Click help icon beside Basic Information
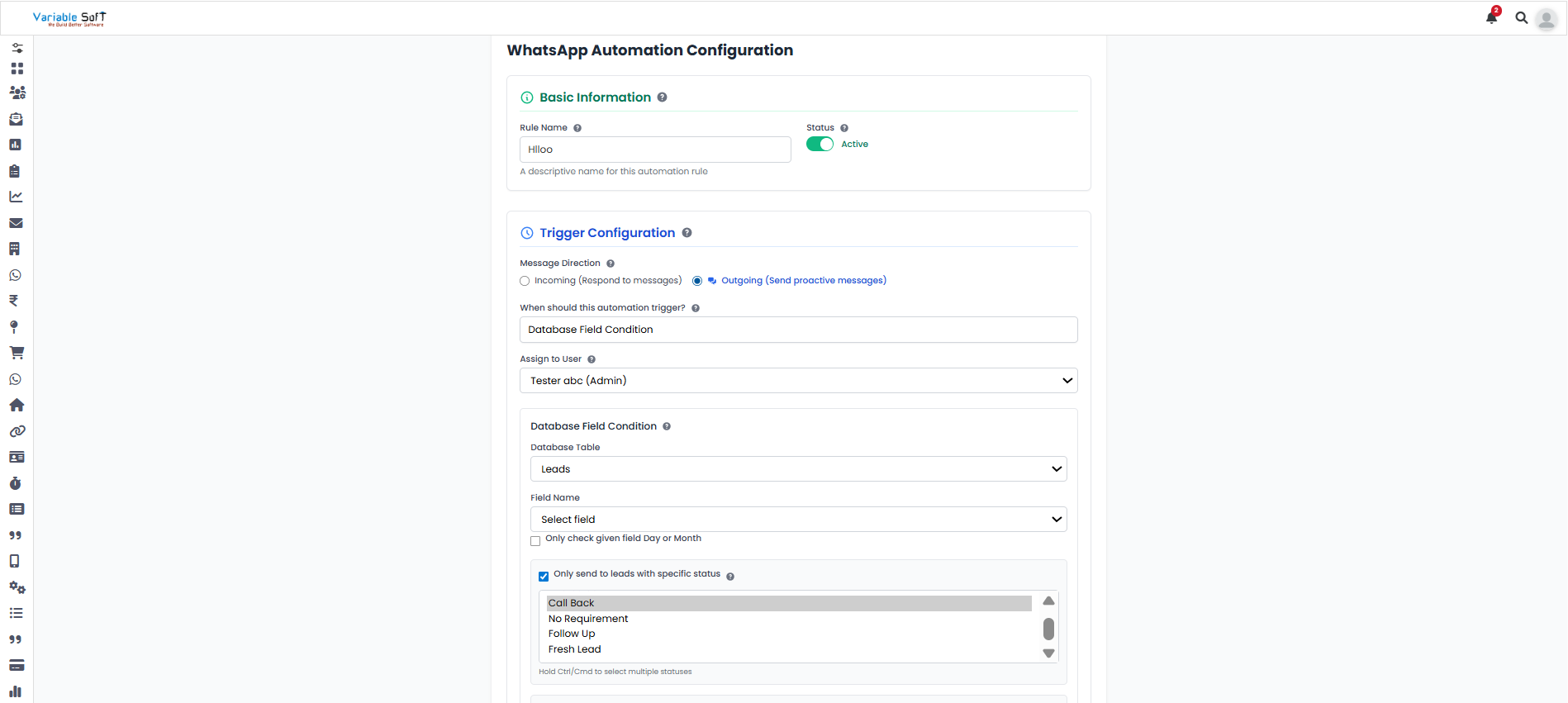The image size is (1568, 703). pyautogui.click(x=662, y=97)
